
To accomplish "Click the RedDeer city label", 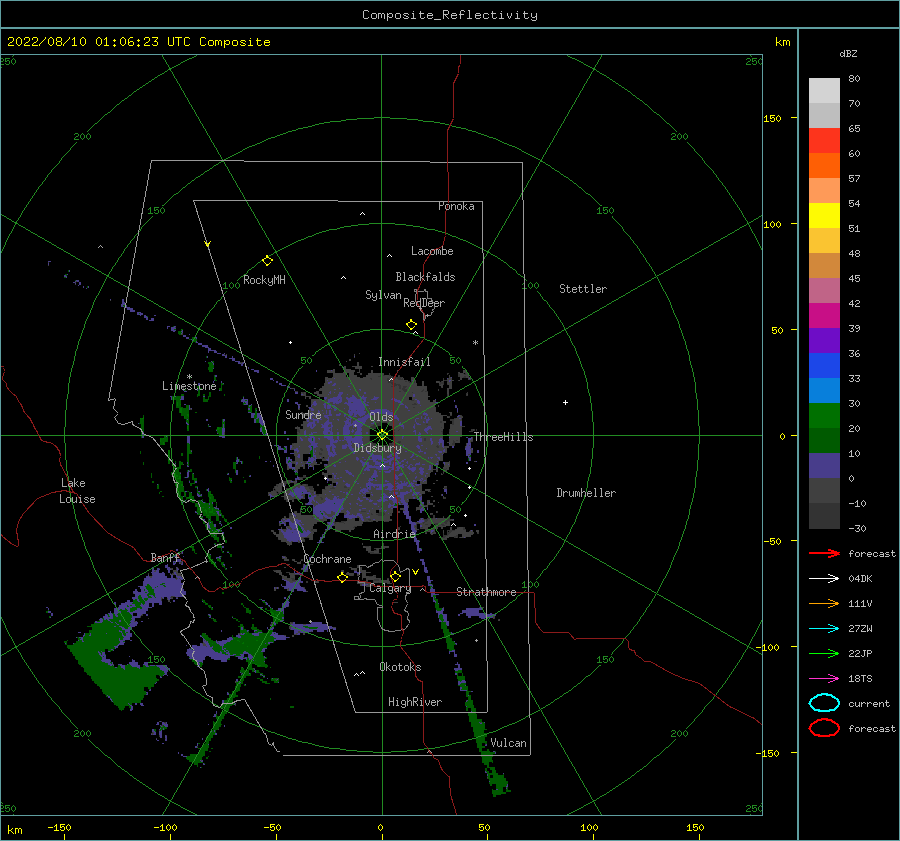I will pyautogui.click(x=424, y=303).
